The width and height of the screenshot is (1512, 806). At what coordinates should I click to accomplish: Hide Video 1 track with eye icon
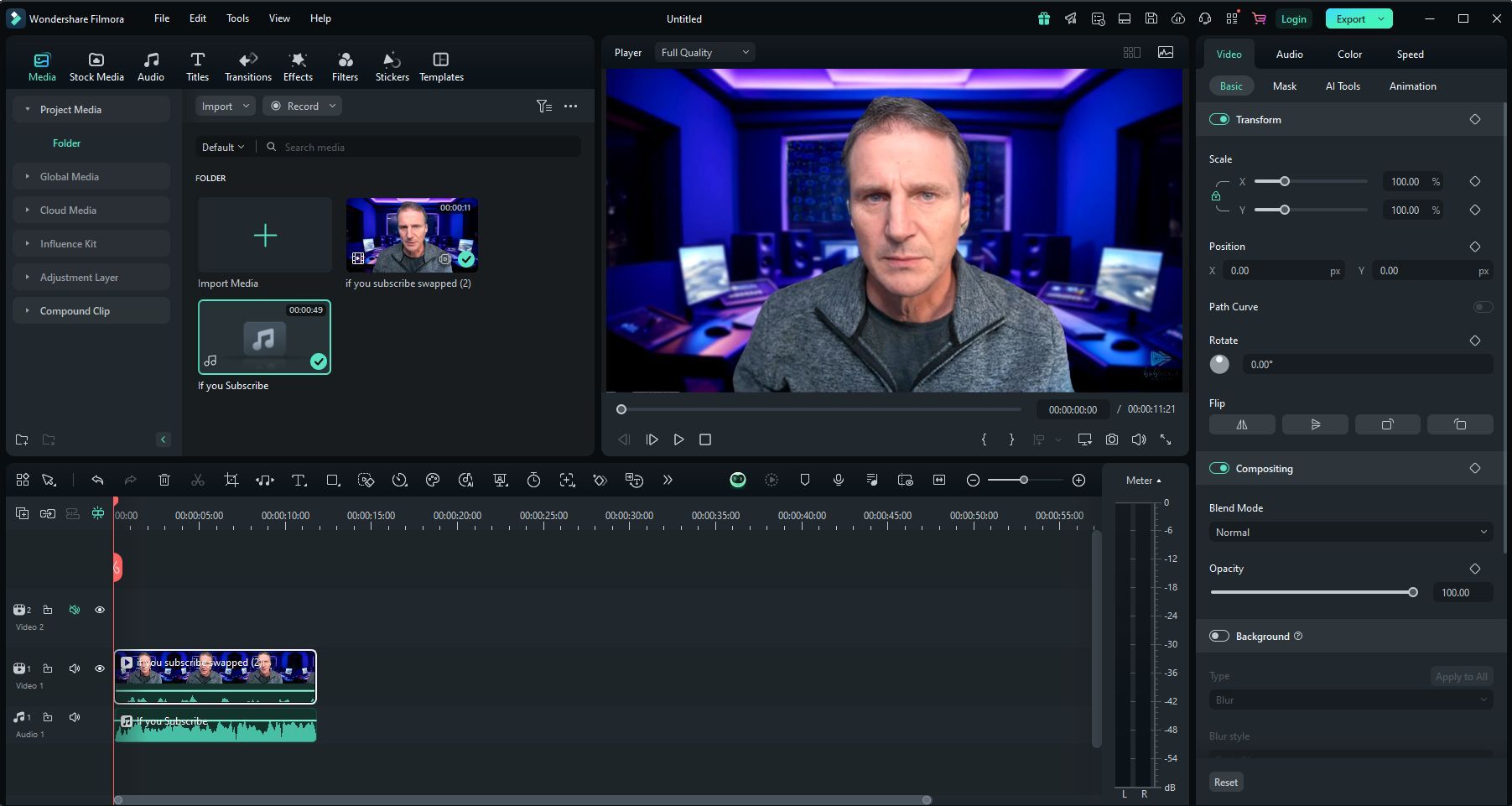[x=99, y=668]
